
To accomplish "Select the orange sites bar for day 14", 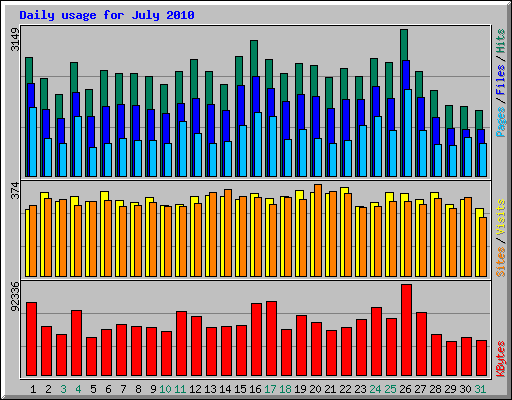I will pos(228,233).
